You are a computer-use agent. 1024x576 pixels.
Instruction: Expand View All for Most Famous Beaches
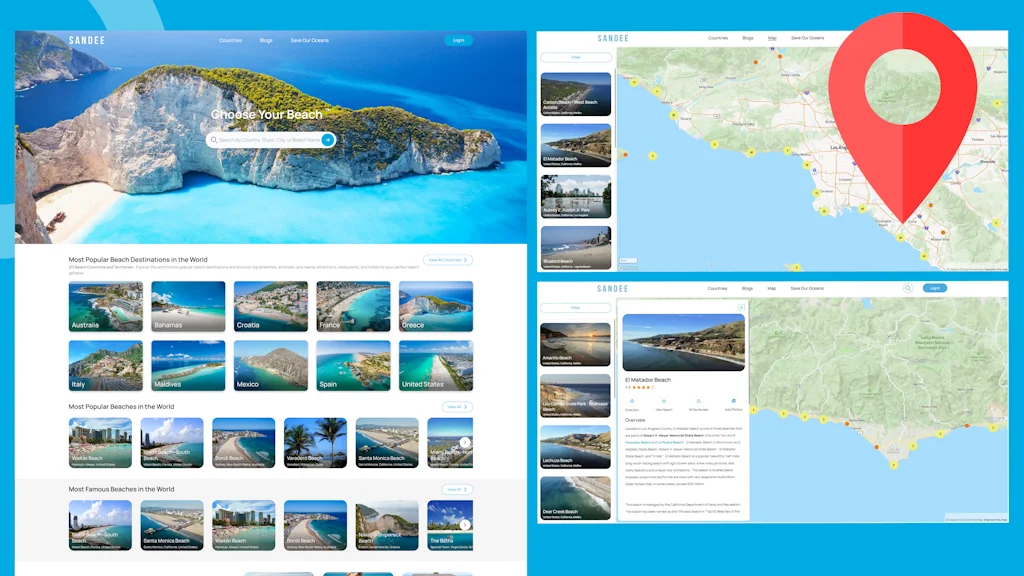[x=457, y=489]
